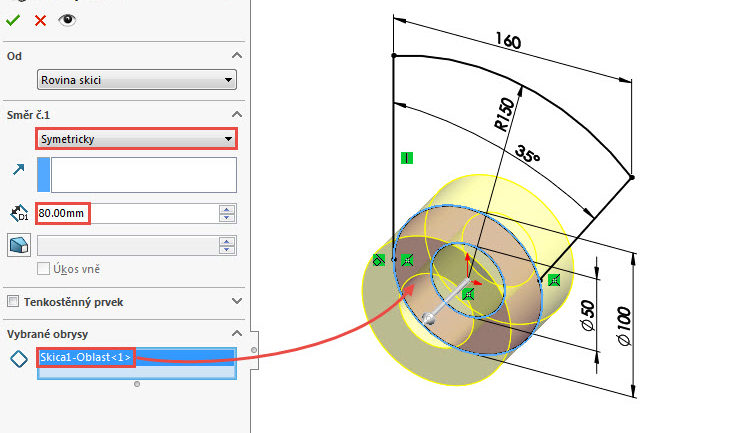This screenshot has height=433, width=750.
Task: Increase draft angle with the up arrow
Action: coord(227,241)
